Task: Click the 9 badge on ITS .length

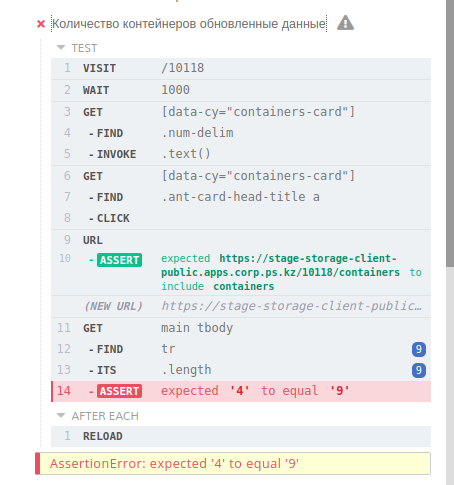Action: pos(419,370)
